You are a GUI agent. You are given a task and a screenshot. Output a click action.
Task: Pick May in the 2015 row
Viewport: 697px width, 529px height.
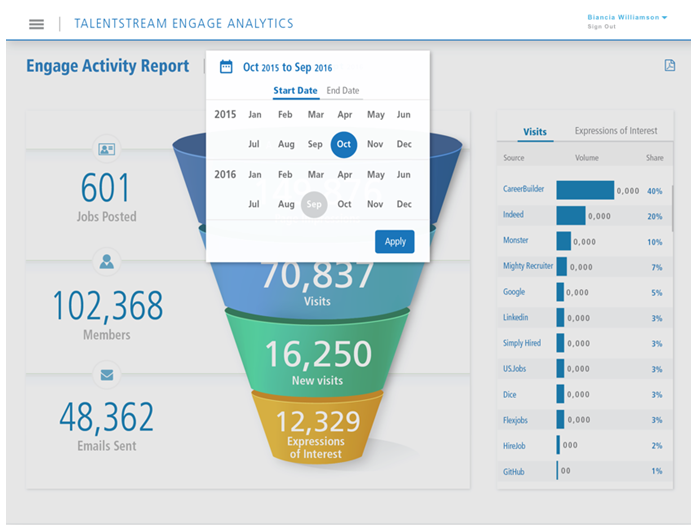[376, 115]
